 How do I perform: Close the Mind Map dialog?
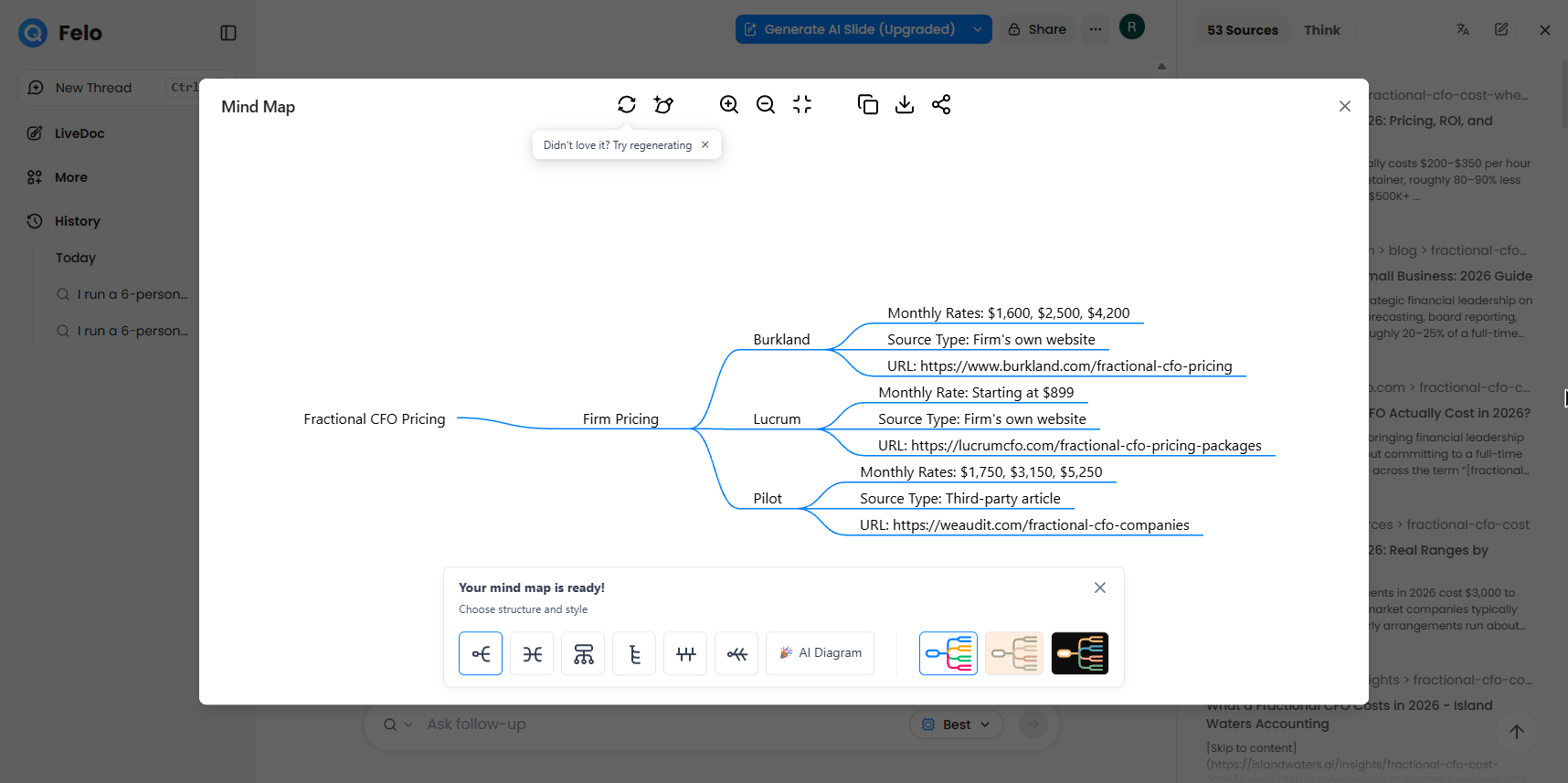[x=1345, y=106]
